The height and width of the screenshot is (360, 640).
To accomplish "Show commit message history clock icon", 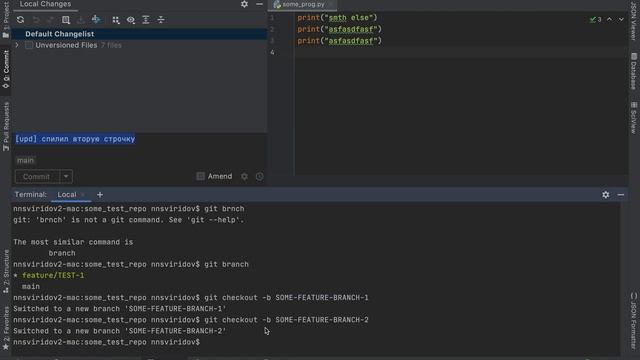I will tap(259, 176).
